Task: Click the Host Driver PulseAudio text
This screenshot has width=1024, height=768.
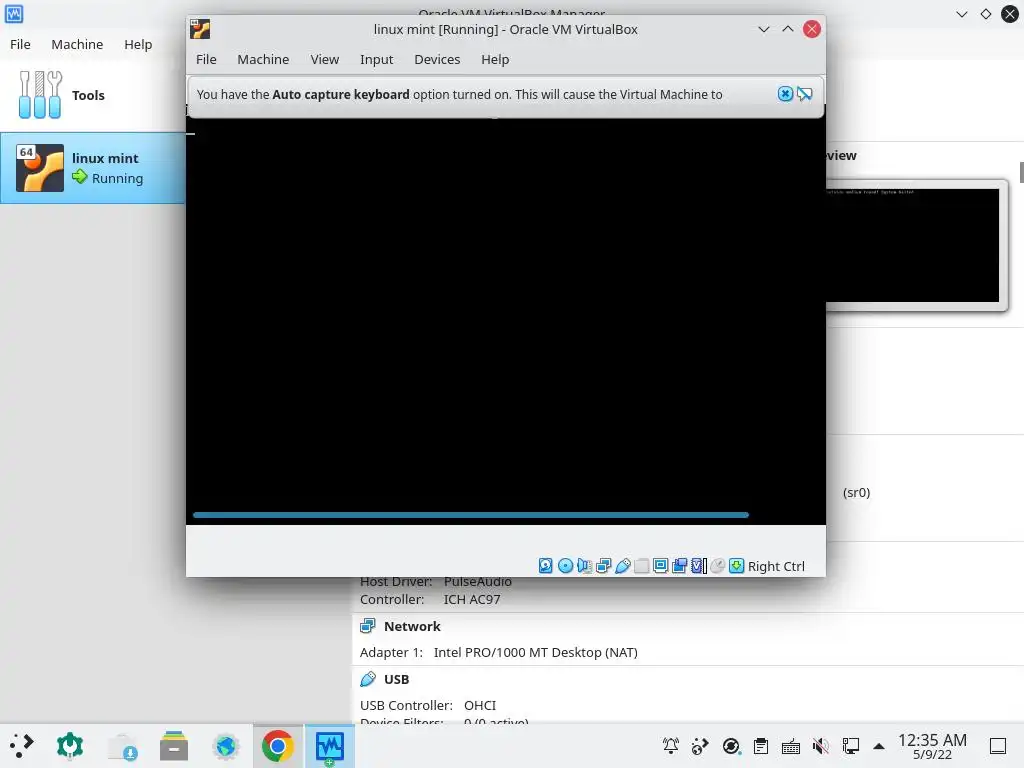Action: pos(436,581)
